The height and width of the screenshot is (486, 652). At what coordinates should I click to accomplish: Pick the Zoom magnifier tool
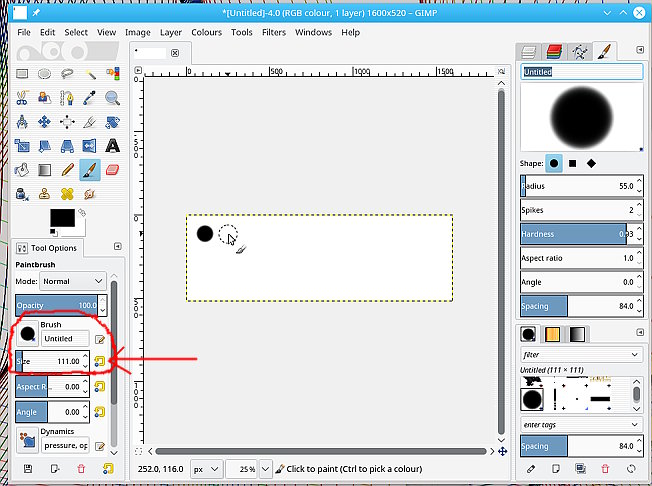click(x=112, y=98)
